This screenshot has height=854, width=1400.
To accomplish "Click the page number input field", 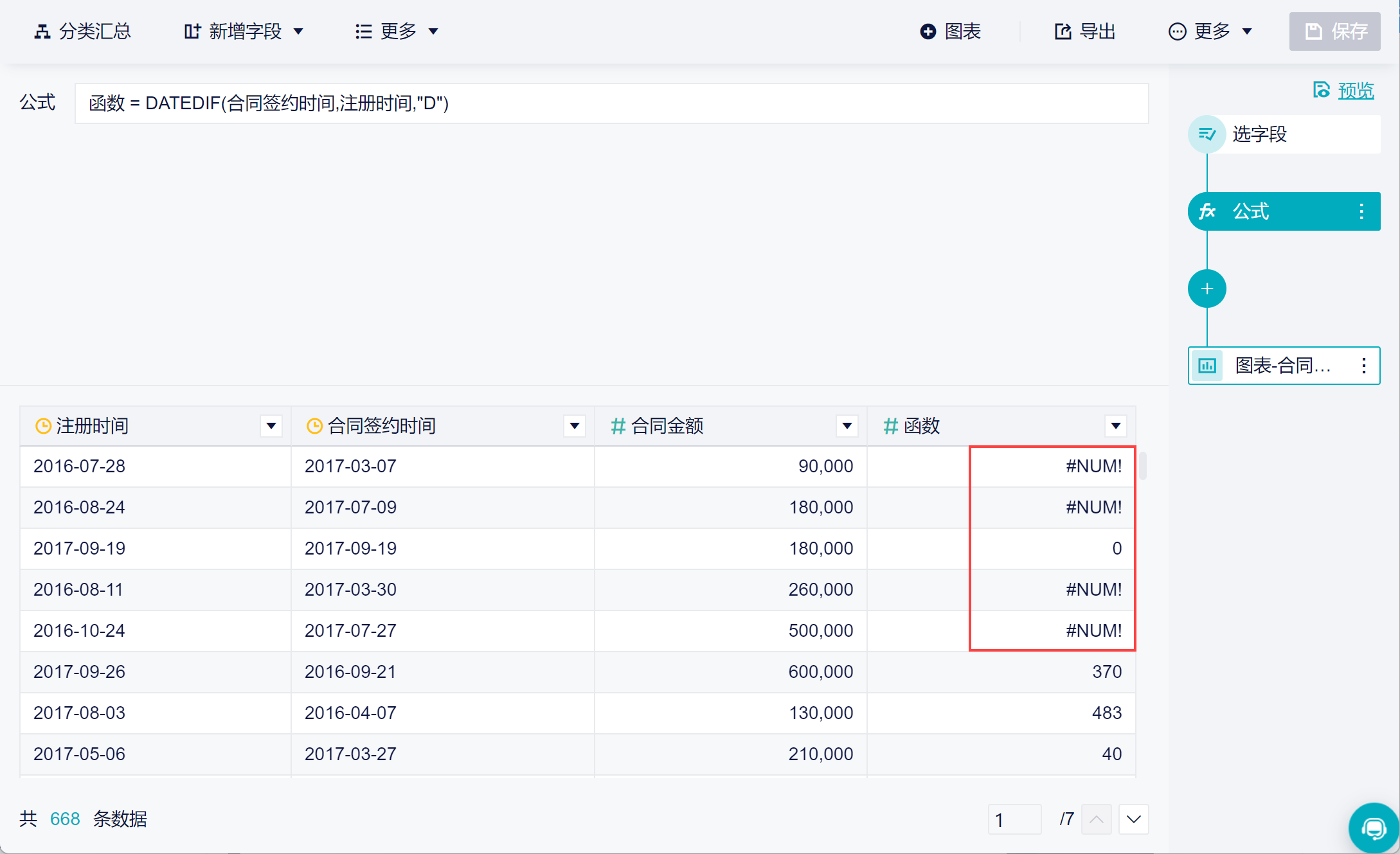I will coord(1014,819).
